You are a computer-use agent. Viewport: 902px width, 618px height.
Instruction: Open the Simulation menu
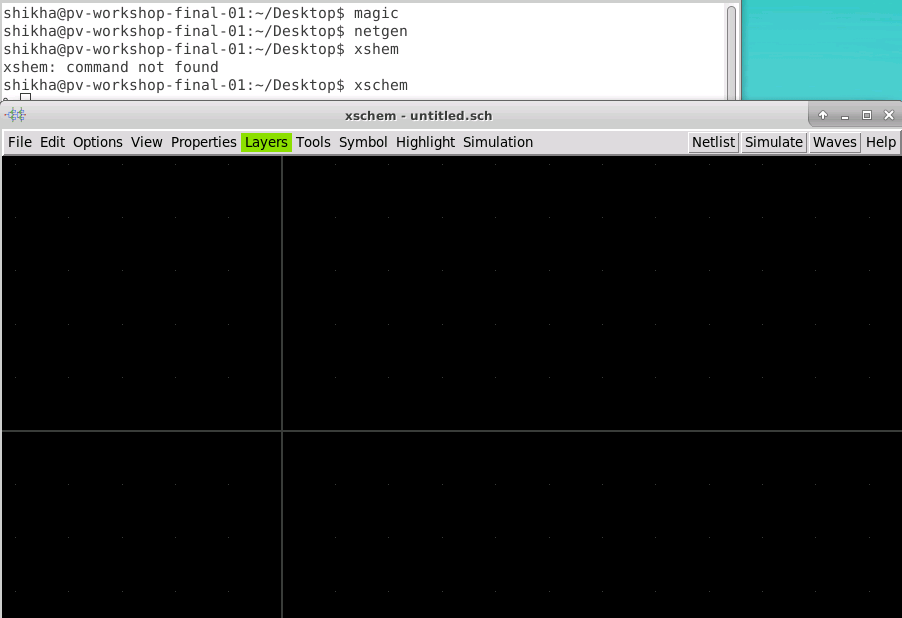[497, 142]
